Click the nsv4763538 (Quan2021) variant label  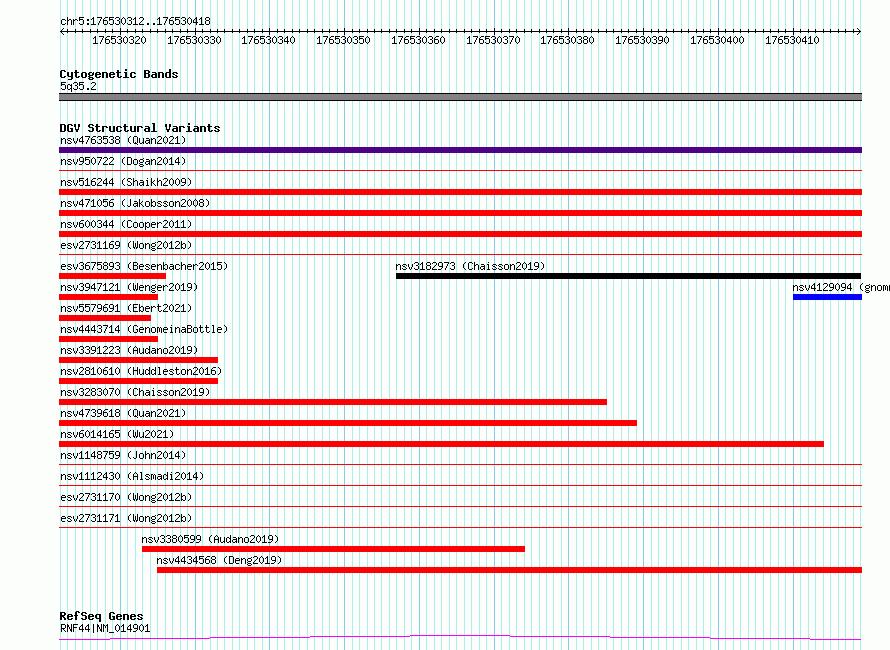click(x=123, y=140)
